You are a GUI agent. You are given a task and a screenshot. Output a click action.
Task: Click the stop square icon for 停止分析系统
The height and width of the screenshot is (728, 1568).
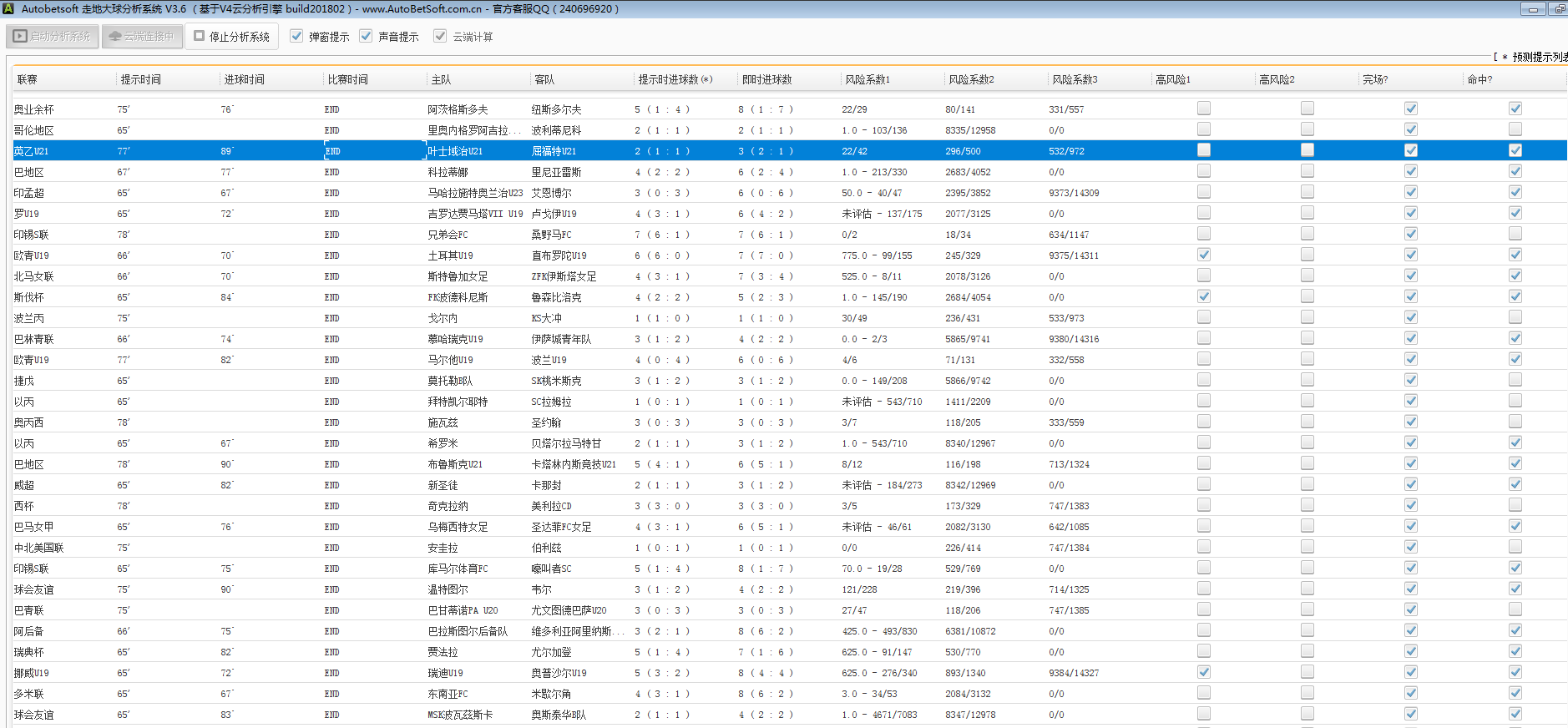click(x=200, y=36)
